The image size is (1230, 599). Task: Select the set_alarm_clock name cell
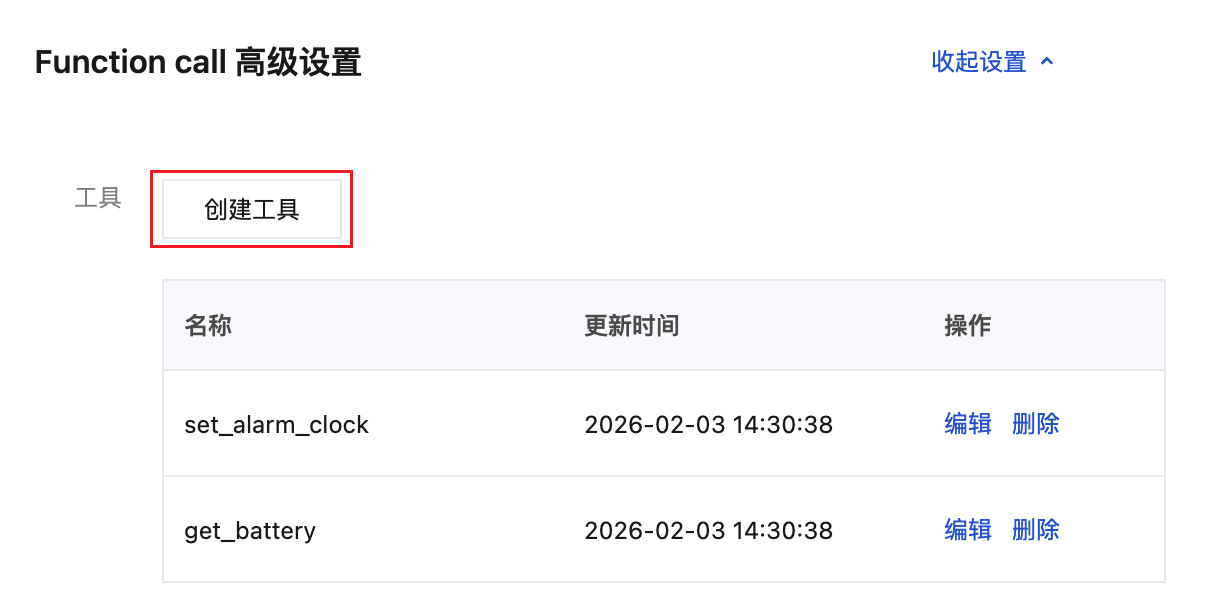277,425
